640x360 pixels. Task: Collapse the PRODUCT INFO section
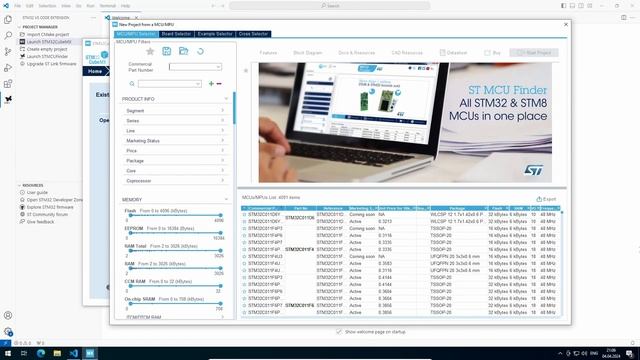click(226, 99)
